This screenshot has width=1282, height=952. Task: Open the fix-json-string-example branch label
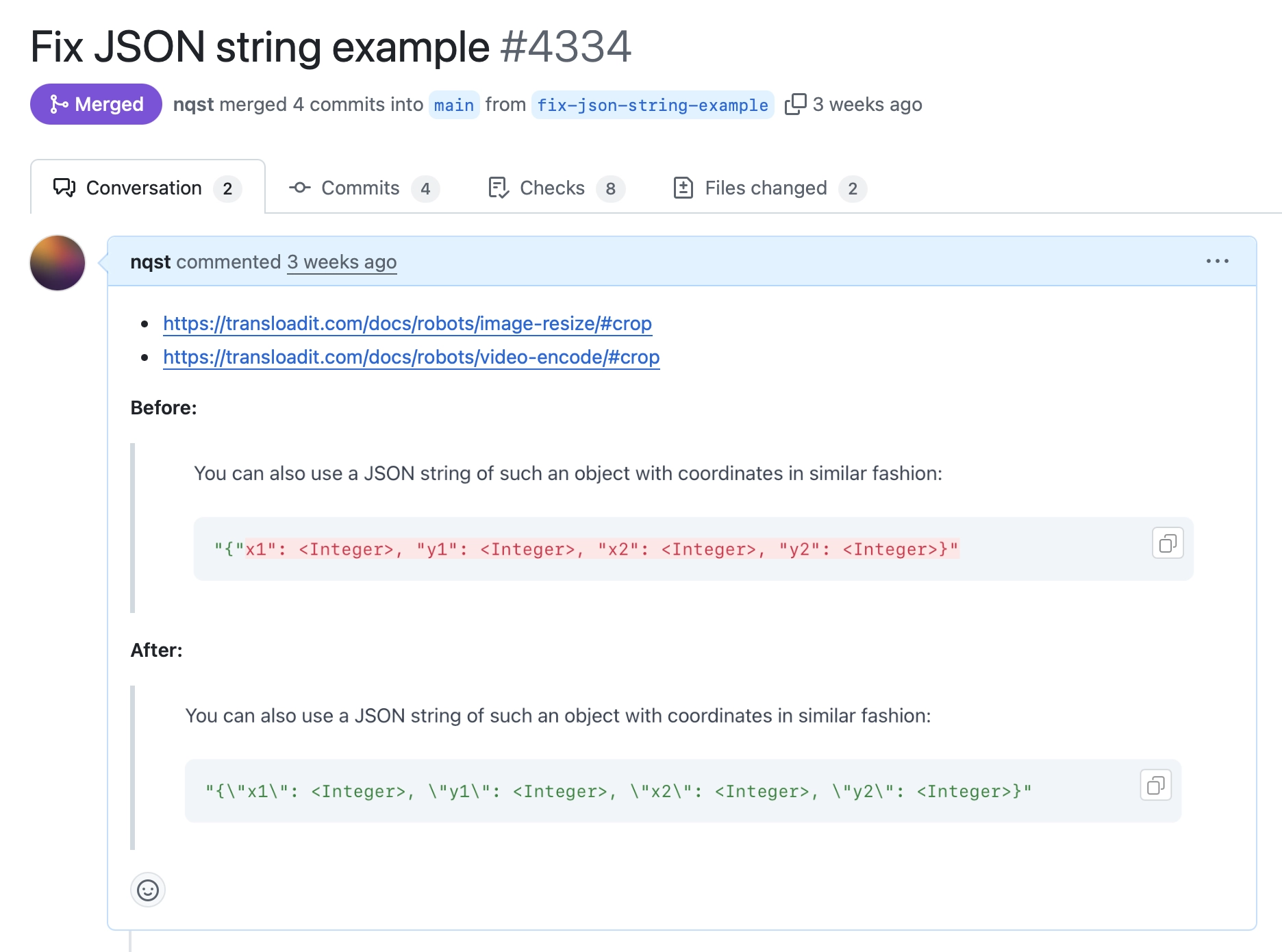652,105
